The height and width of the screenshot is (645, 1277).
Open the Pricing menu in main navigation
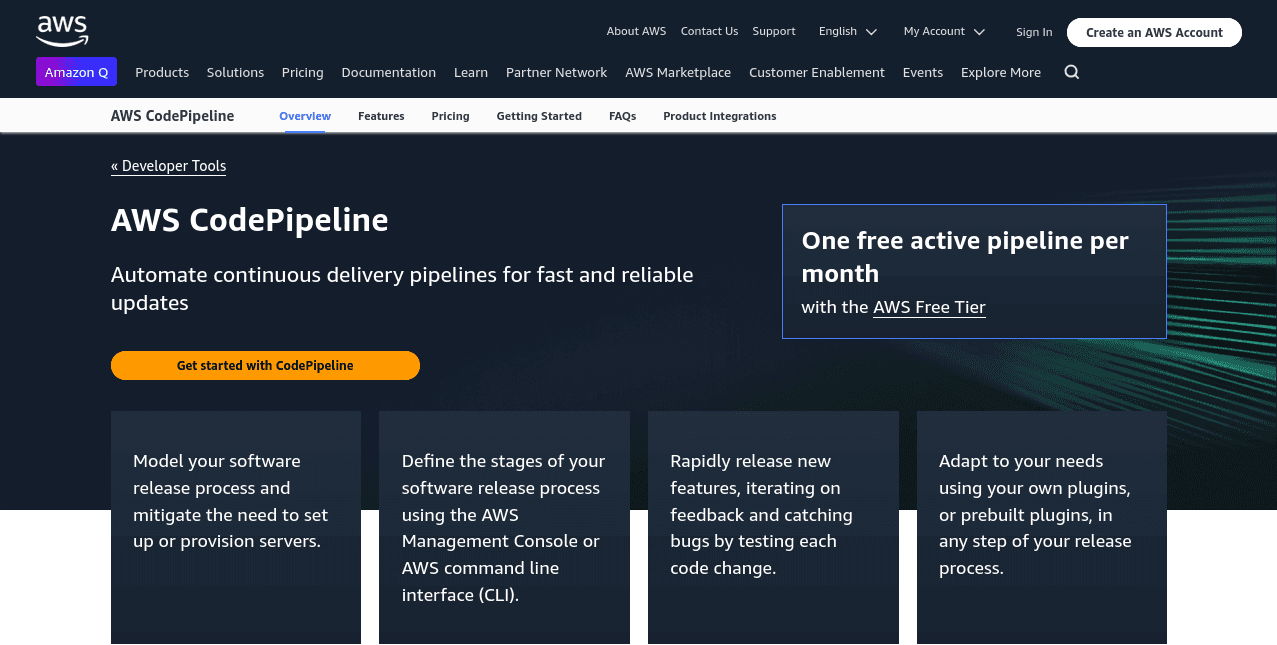[302, 72]
